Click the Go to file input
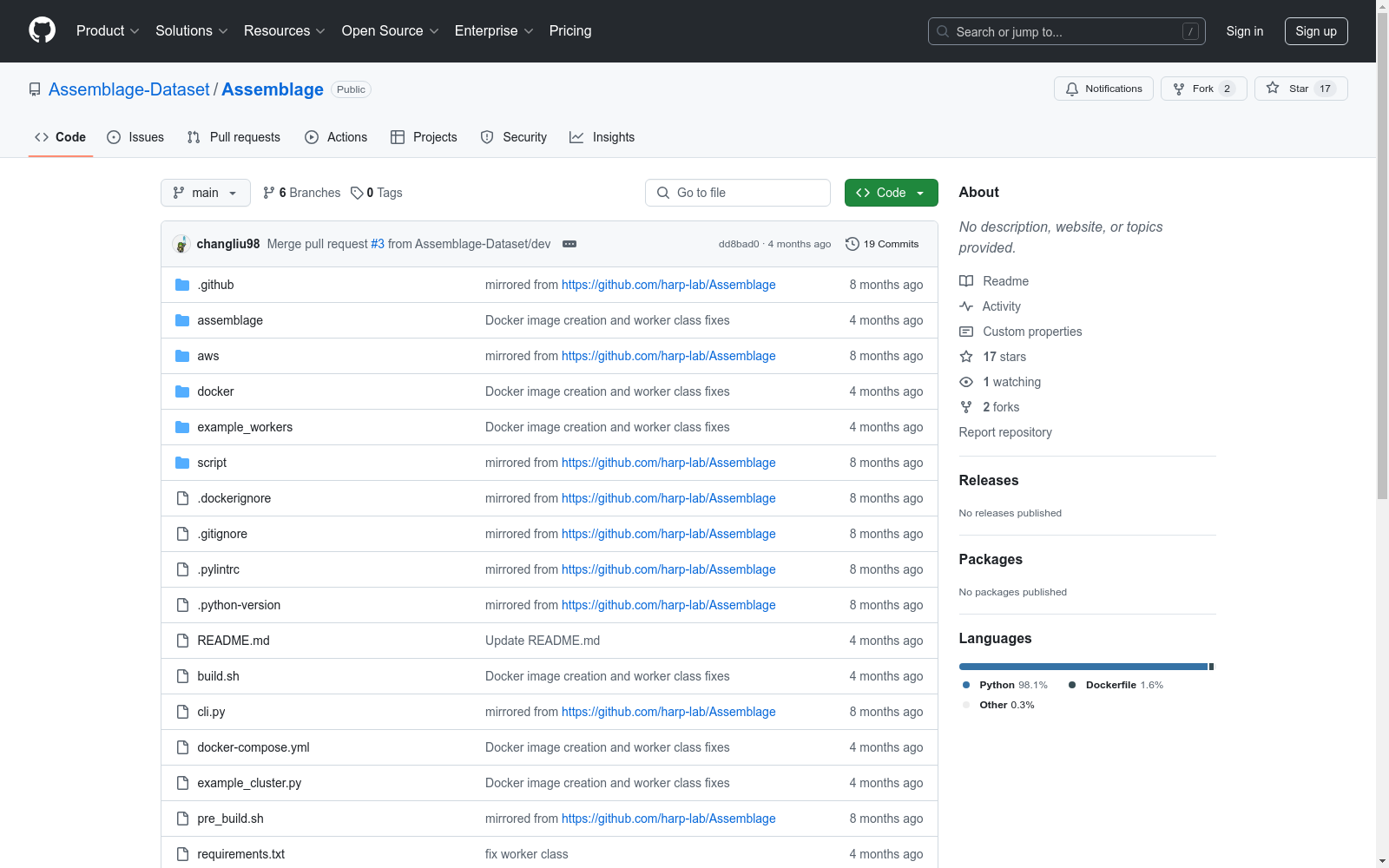Image resolution: width=1389 pixels, height=868 pixels. 738,193
